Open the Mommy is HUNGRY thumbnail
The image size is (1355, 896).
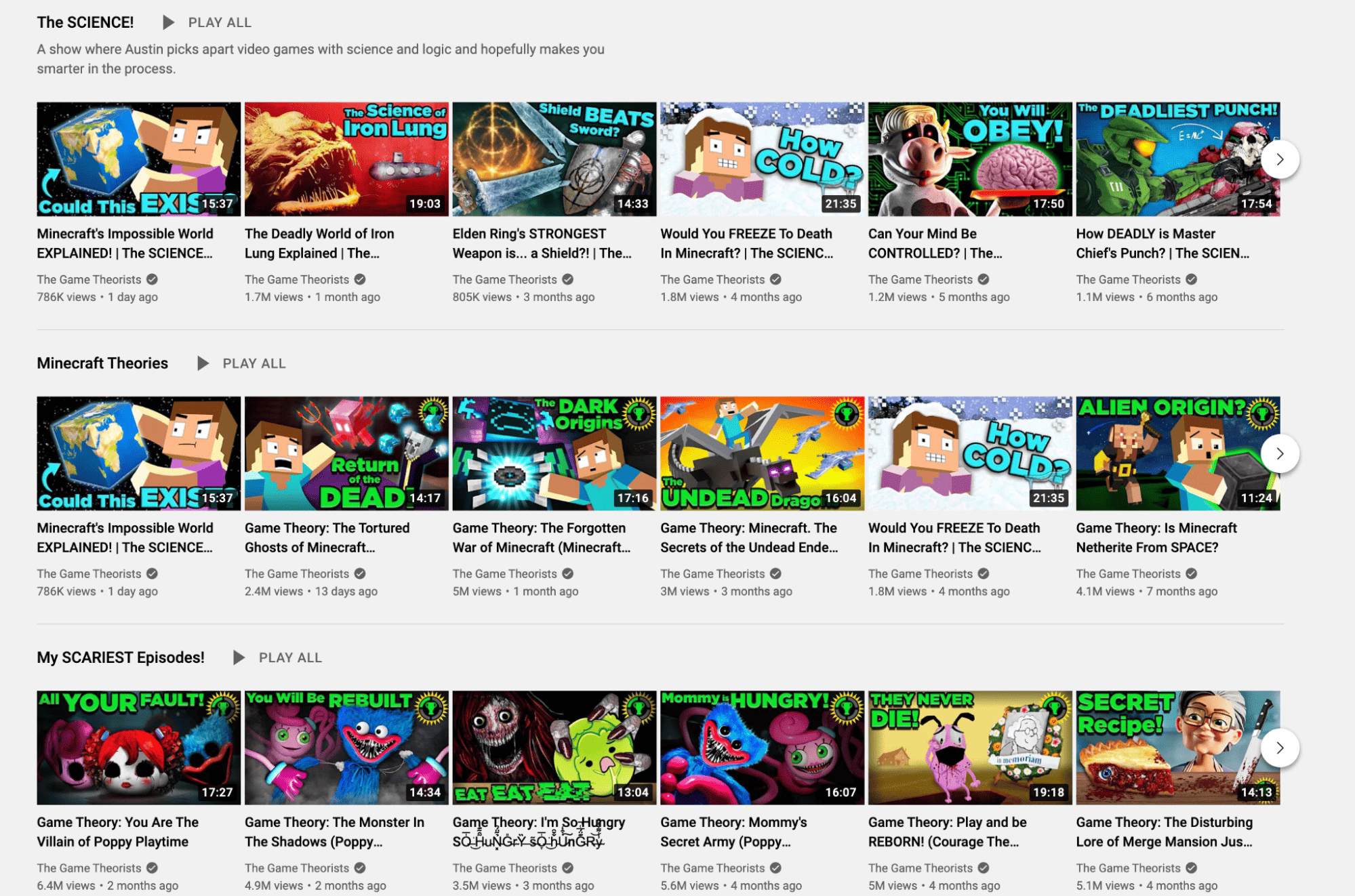[763, 748]
